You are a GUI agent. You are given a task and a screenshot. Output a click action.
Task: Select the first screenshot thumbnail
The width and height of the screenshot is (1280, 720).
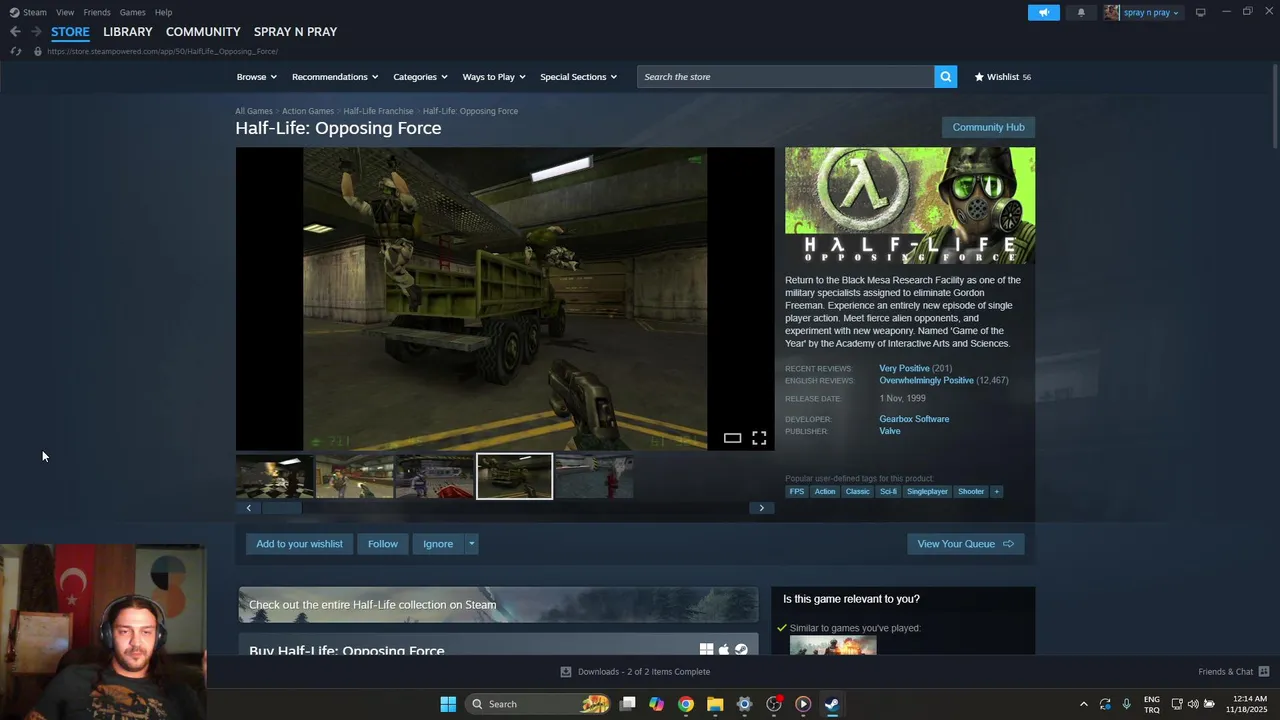275,476
